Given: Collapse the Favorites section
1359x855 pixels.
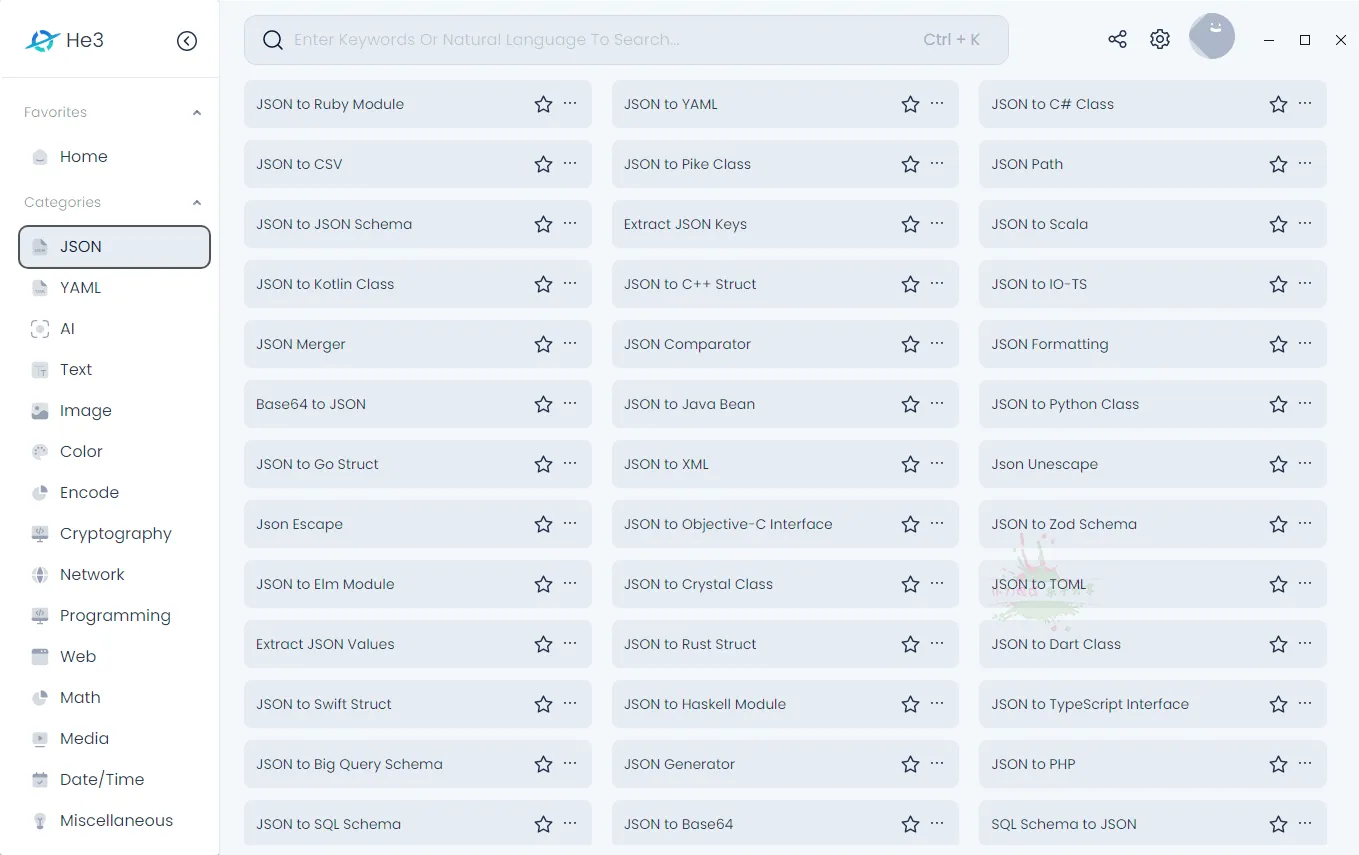Looking at the screenshot, I should [x=197, y=113].
